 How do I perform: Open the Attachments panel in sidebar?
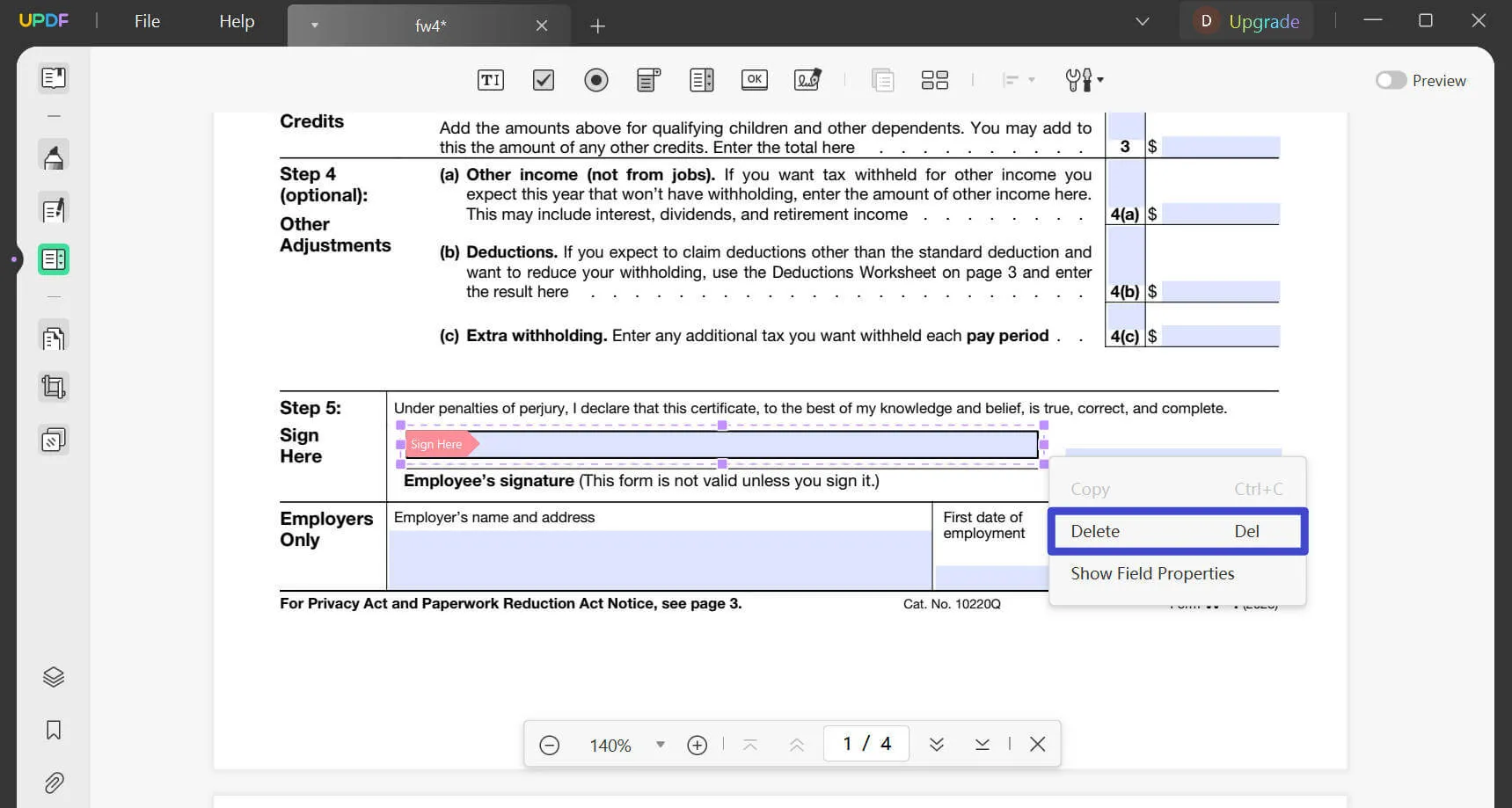tap(54, 783)
